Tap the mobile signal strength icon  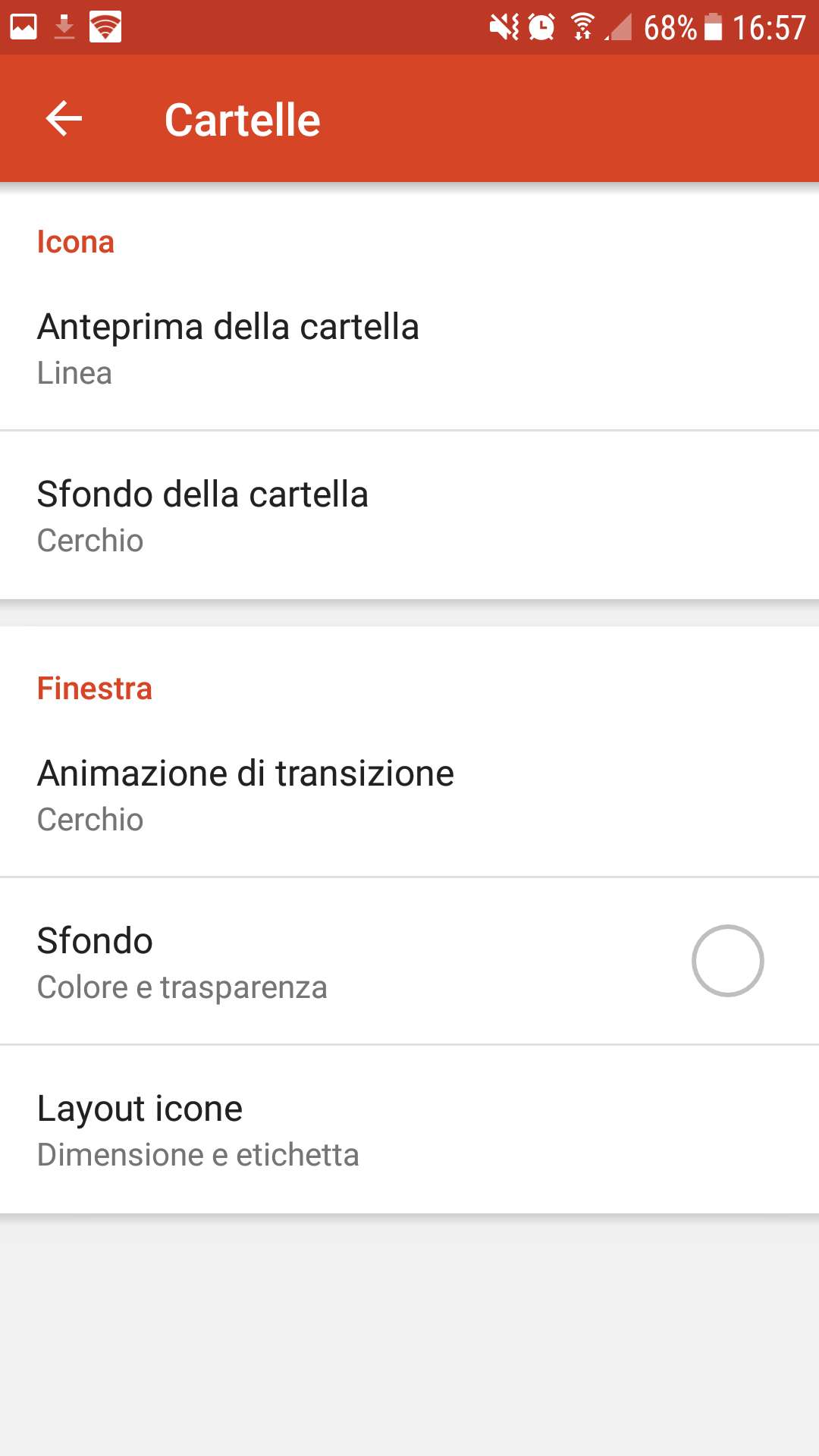pos(620,27)
